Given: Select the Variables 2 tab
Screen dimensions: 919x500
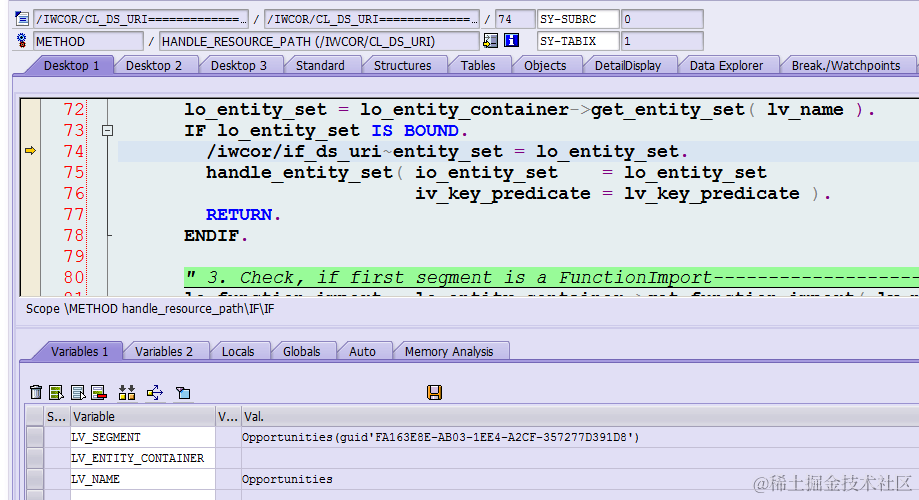Looking at the screenshot, I should click(164, 352).
